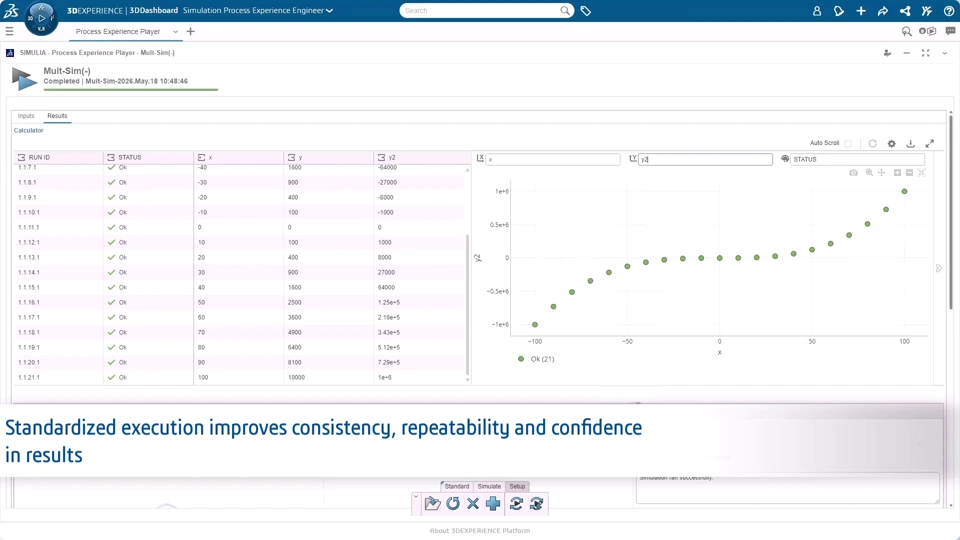The image size is (960, 540).
Task: Click the large play button for Mult-Sim
Action: point(23,79)
